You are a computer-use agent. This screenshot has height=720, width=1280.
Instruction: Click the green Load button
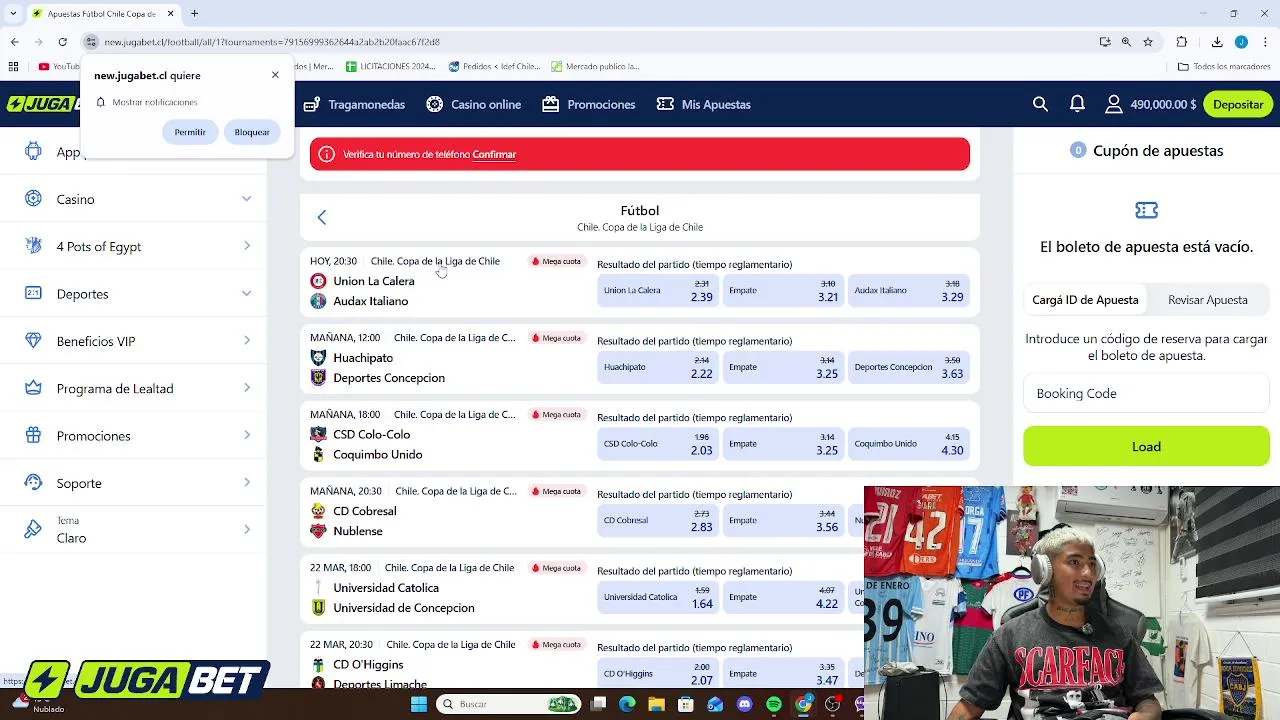[1146, 447]
